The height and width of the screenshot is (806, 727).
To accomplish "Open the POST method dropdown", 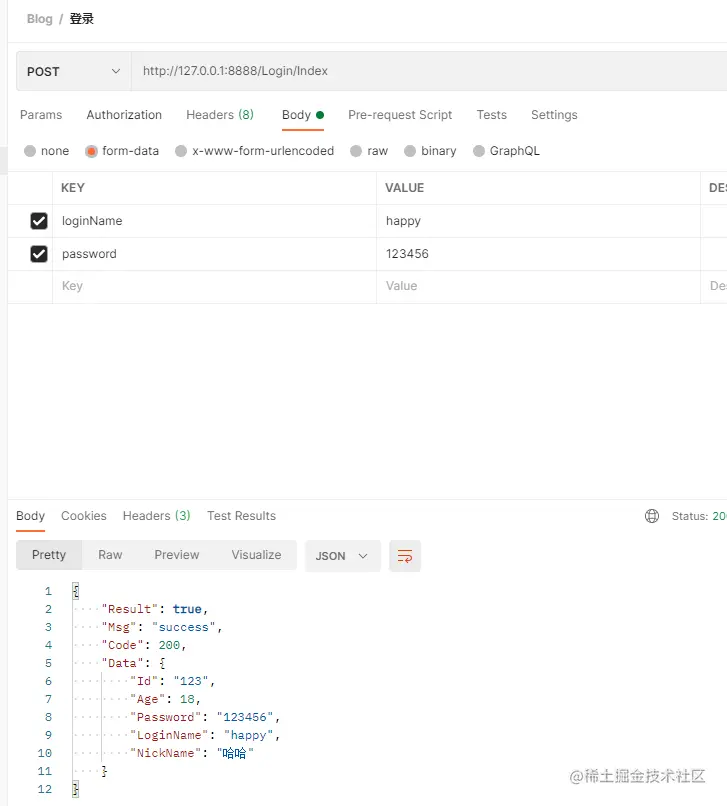I will (74, 71).
